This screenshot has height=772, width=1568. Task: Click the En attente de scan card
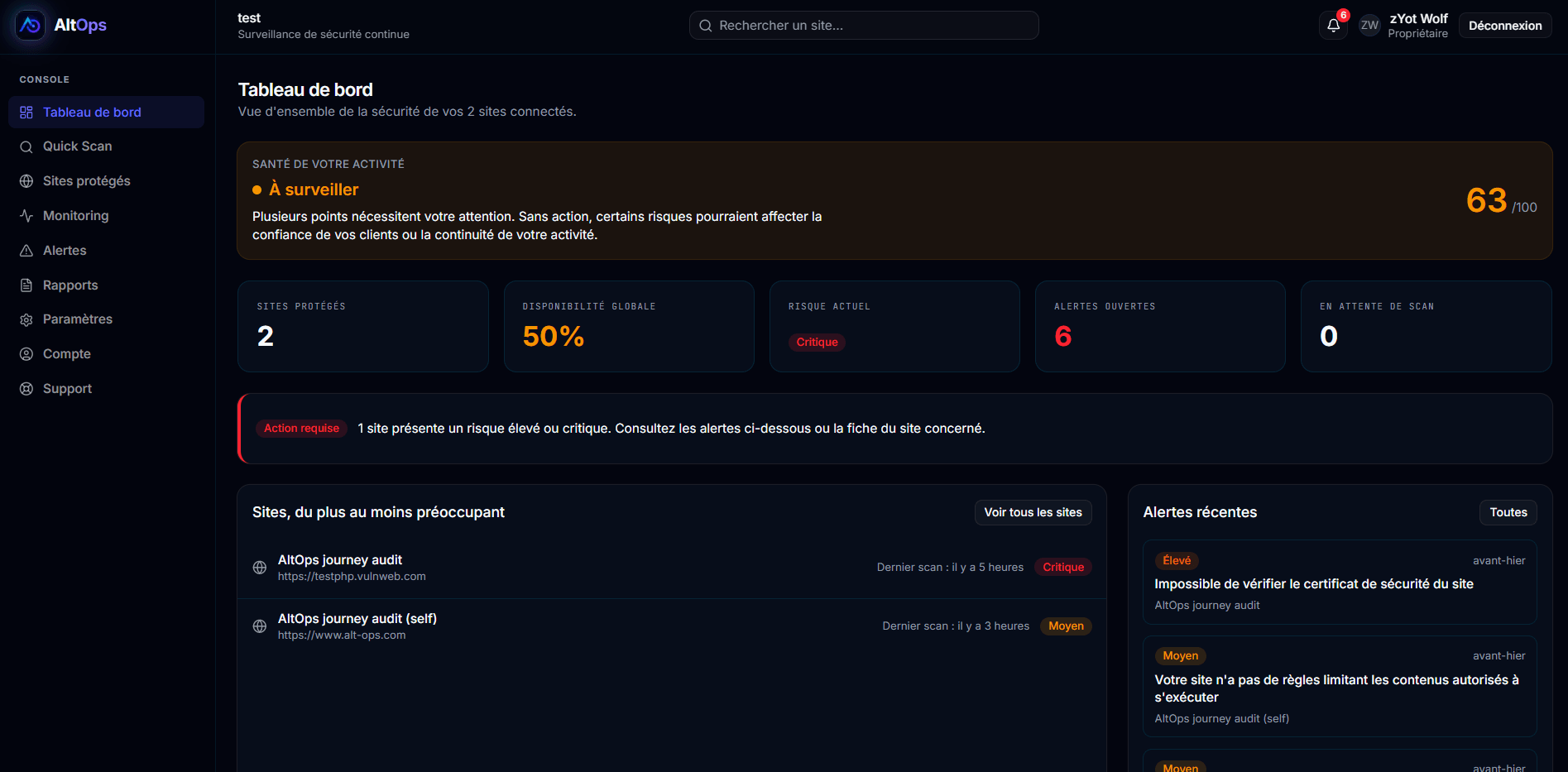pos(1426,326)
